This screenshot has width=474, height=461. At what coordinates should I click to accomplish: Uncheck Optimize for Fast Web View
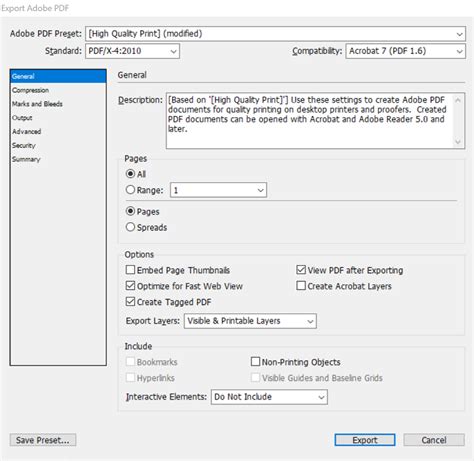tap(130, 286)
